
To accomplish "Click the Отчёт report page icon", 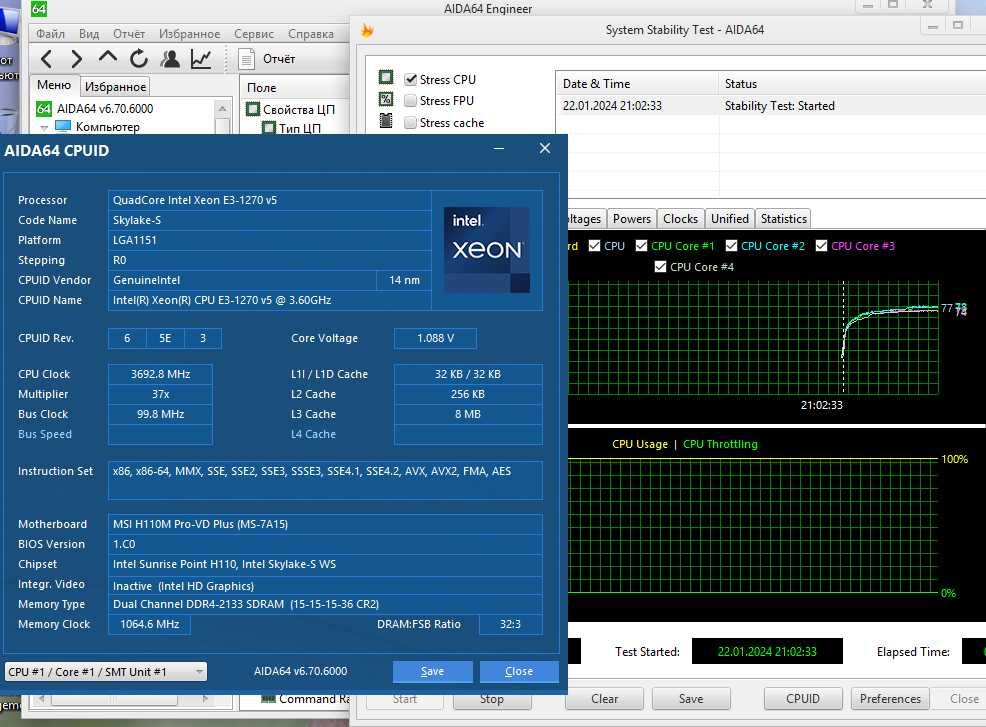I will [x=246, y=59].
